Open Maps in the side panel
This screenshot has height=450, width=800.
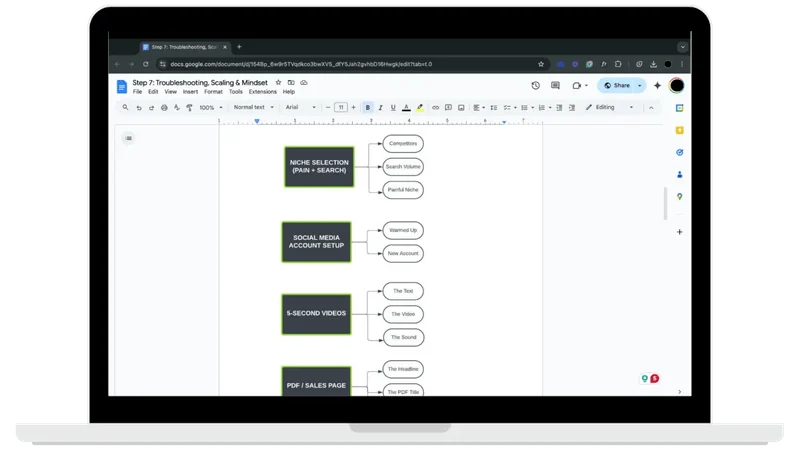(x=680, y=196)
